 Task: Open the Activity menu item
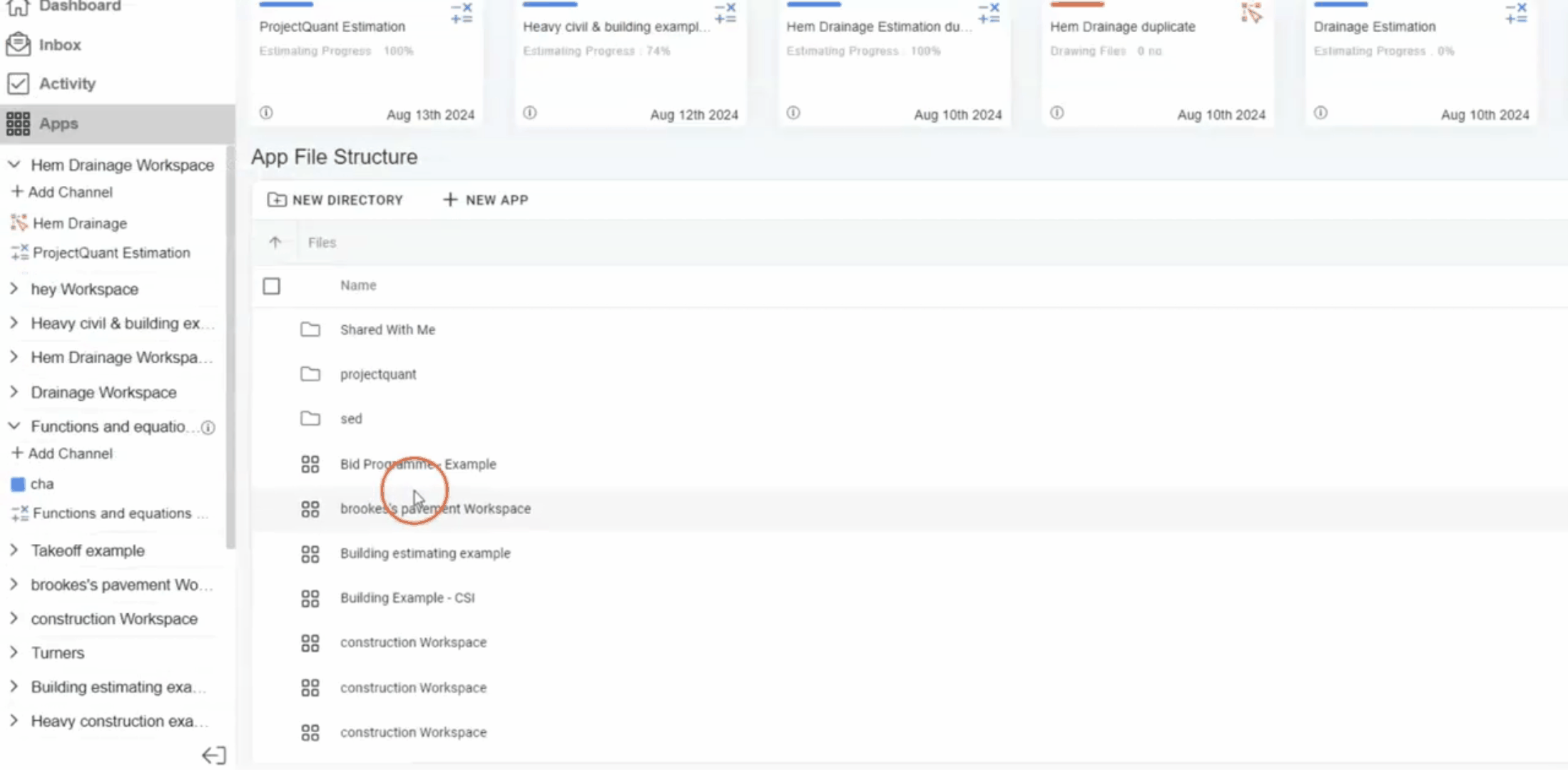pyautogui.click(x=66, y=83)
